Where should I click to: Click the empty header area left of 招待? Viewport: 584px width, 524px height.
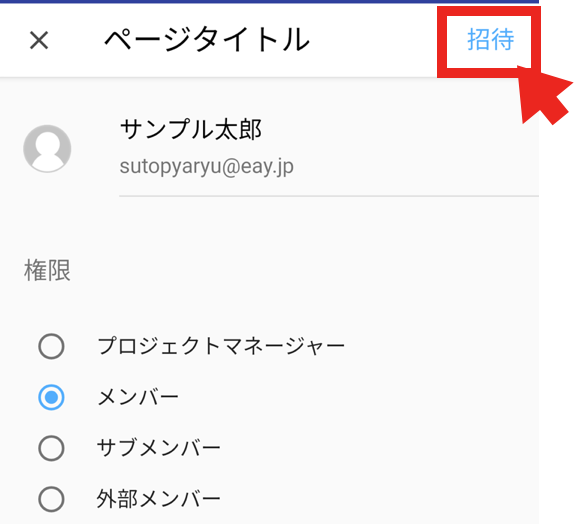(372, 40)
